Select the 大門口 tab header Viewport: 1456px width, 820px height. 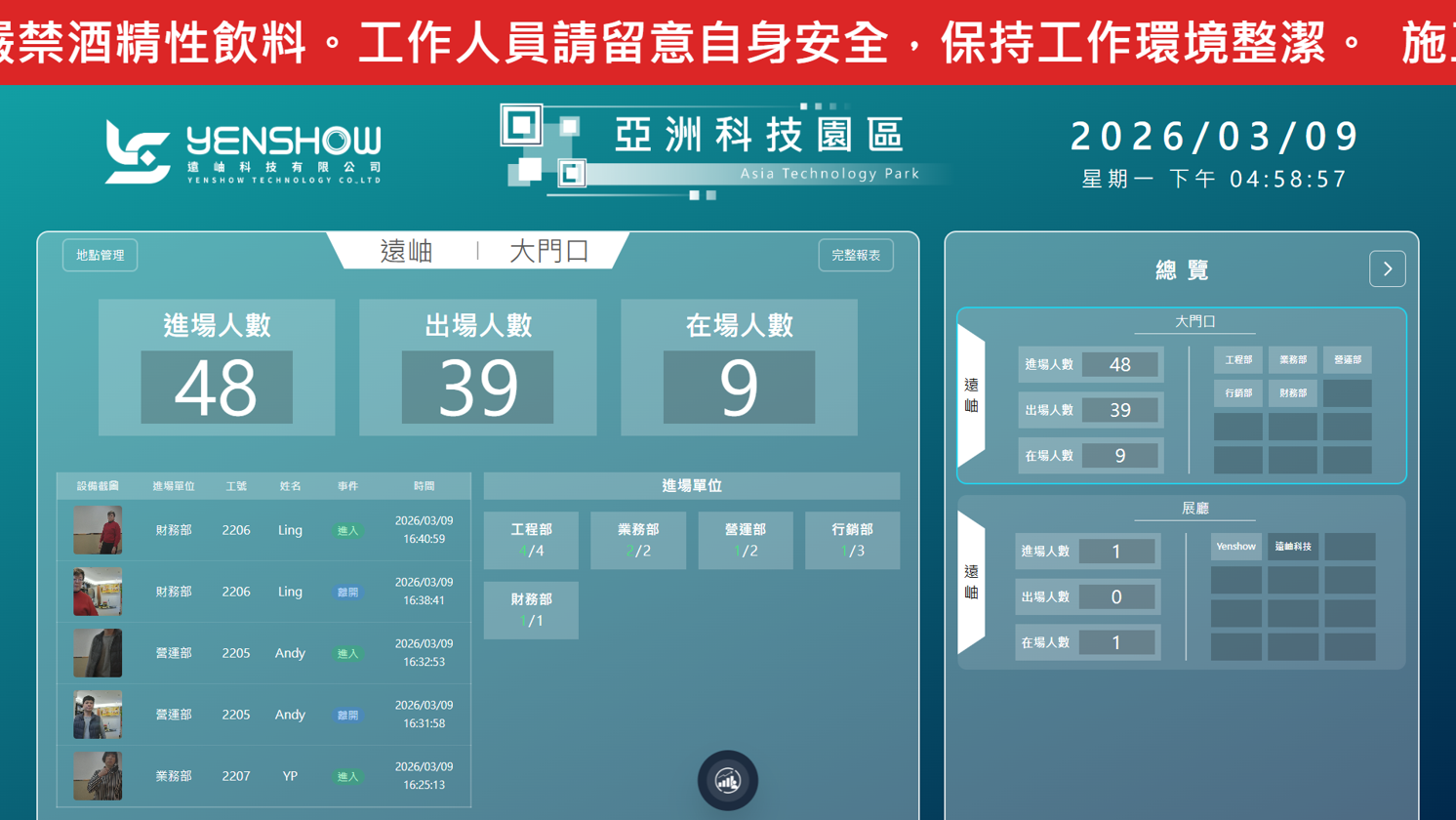(549, 252)
